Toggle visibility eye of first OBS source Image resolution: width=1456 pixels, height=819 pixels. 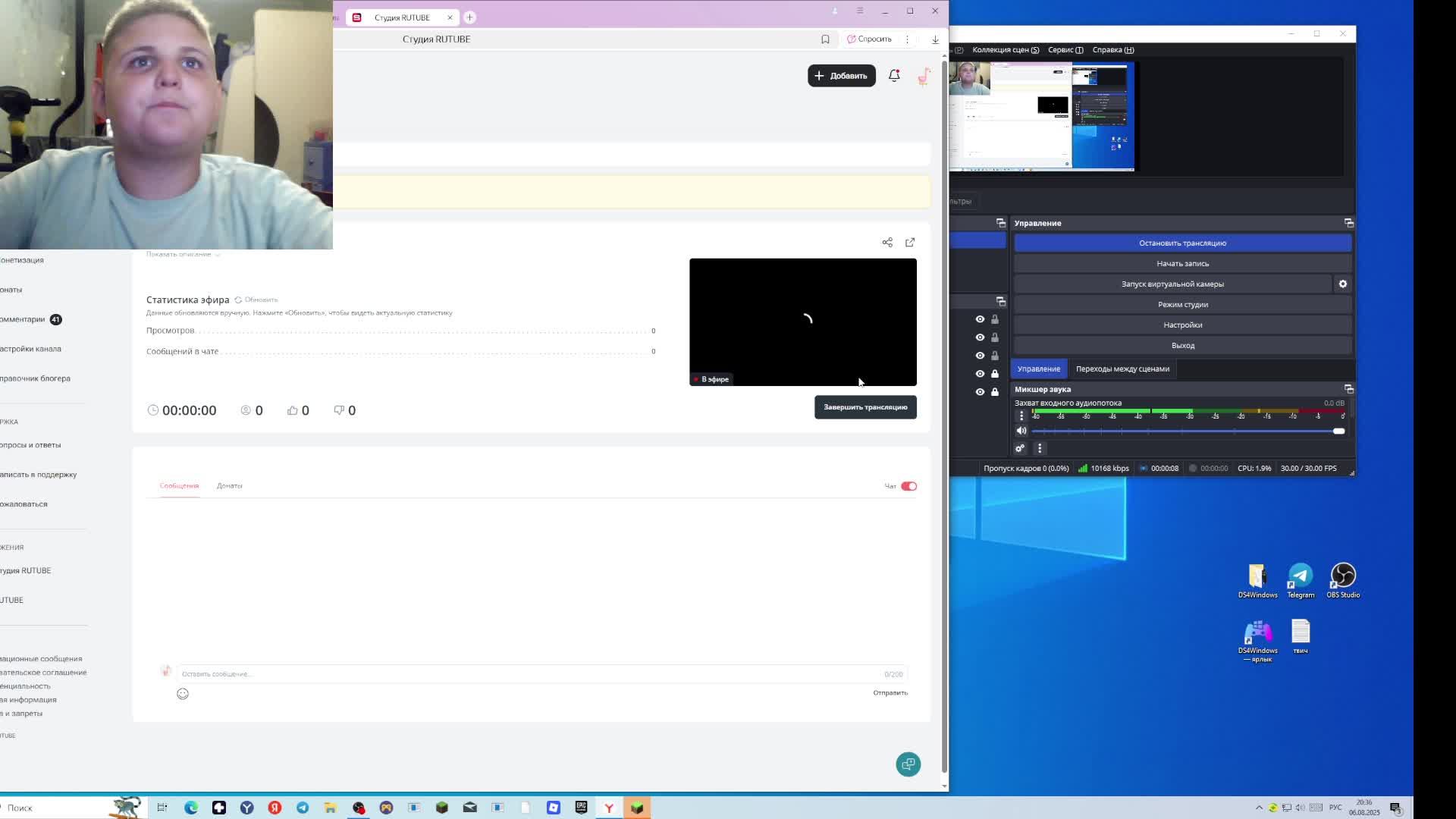tap(980, 319)
